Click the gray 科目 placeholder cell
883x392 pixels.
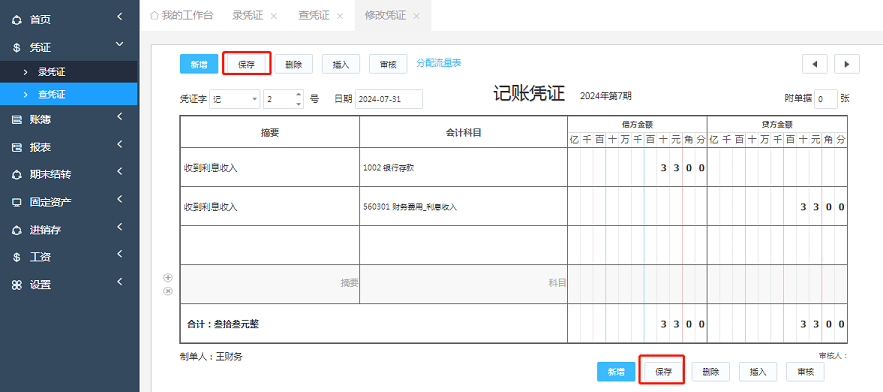(463, 284)
